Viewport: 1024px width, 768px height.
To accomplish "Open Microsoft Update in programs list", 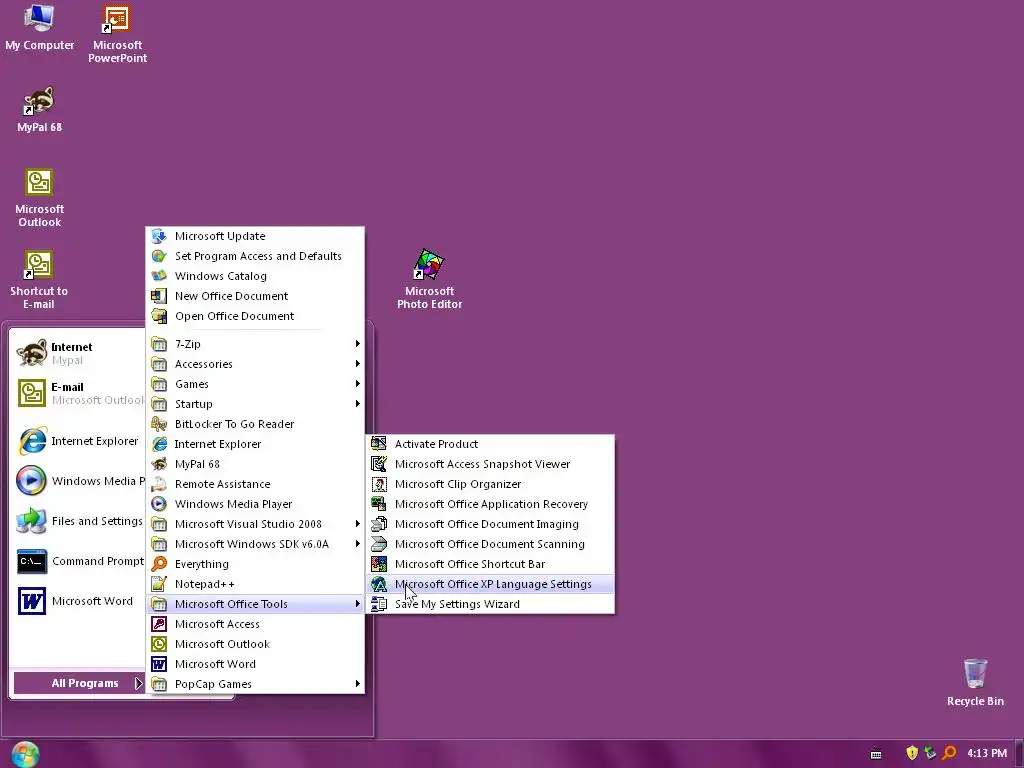I will [x=255, y=236].
